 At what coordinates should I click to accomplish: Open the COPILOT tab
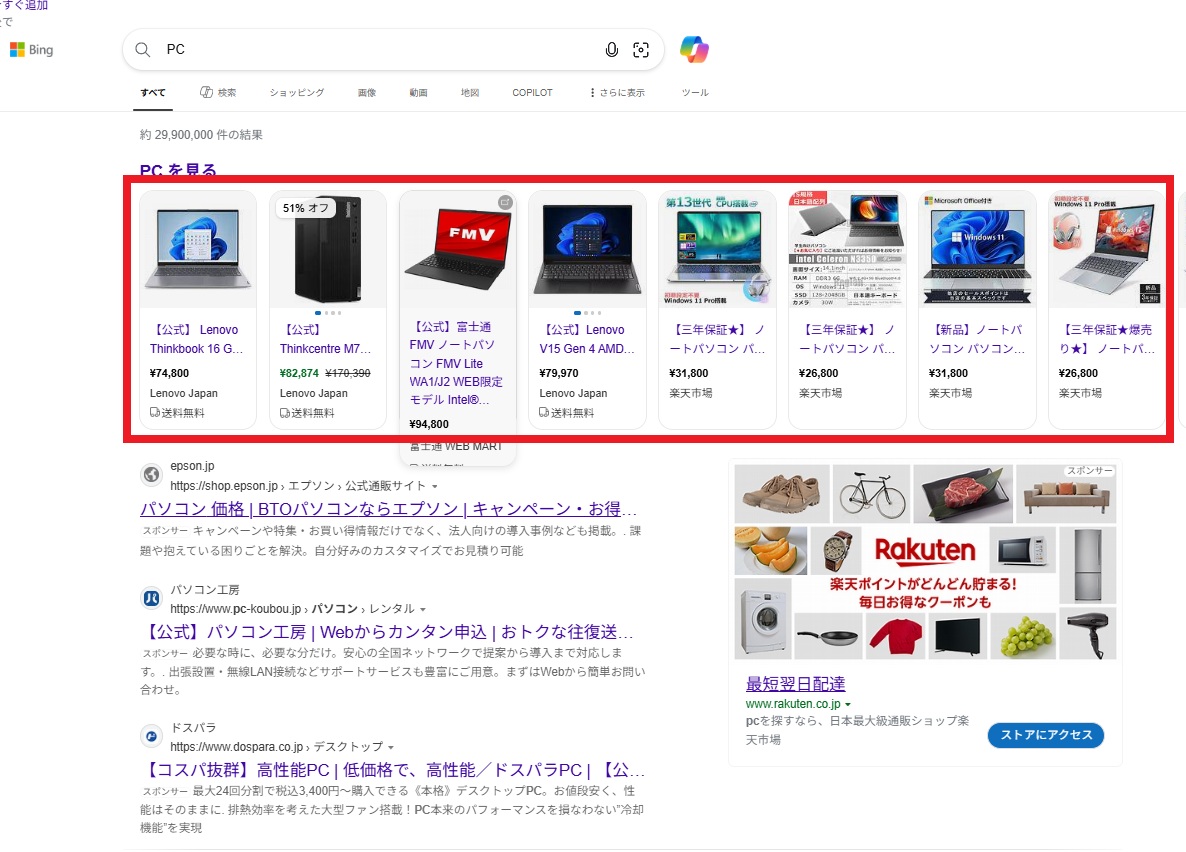(532, 92)
